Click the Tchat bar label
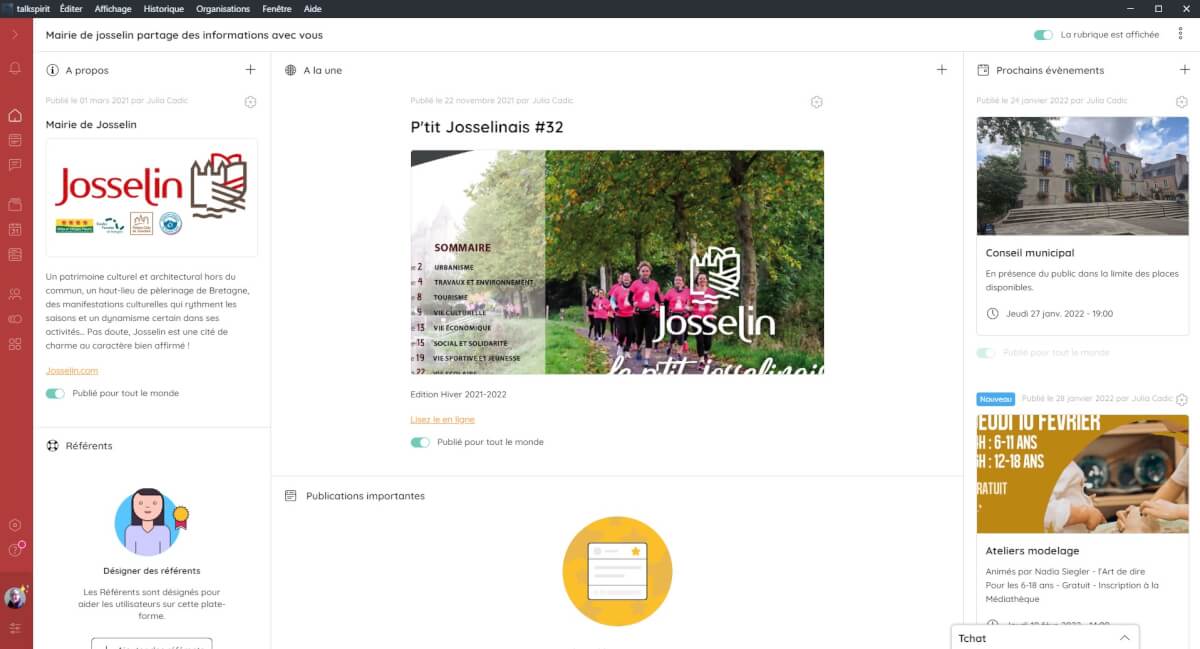Screen dimensions: 1200x649 coord(972,638)
